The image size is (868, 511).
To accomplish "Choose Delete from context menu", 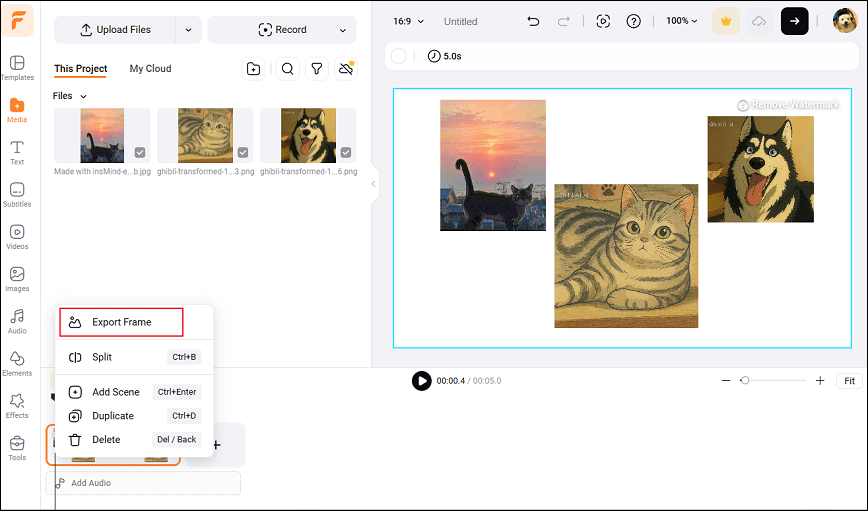I will coord(134,440).
